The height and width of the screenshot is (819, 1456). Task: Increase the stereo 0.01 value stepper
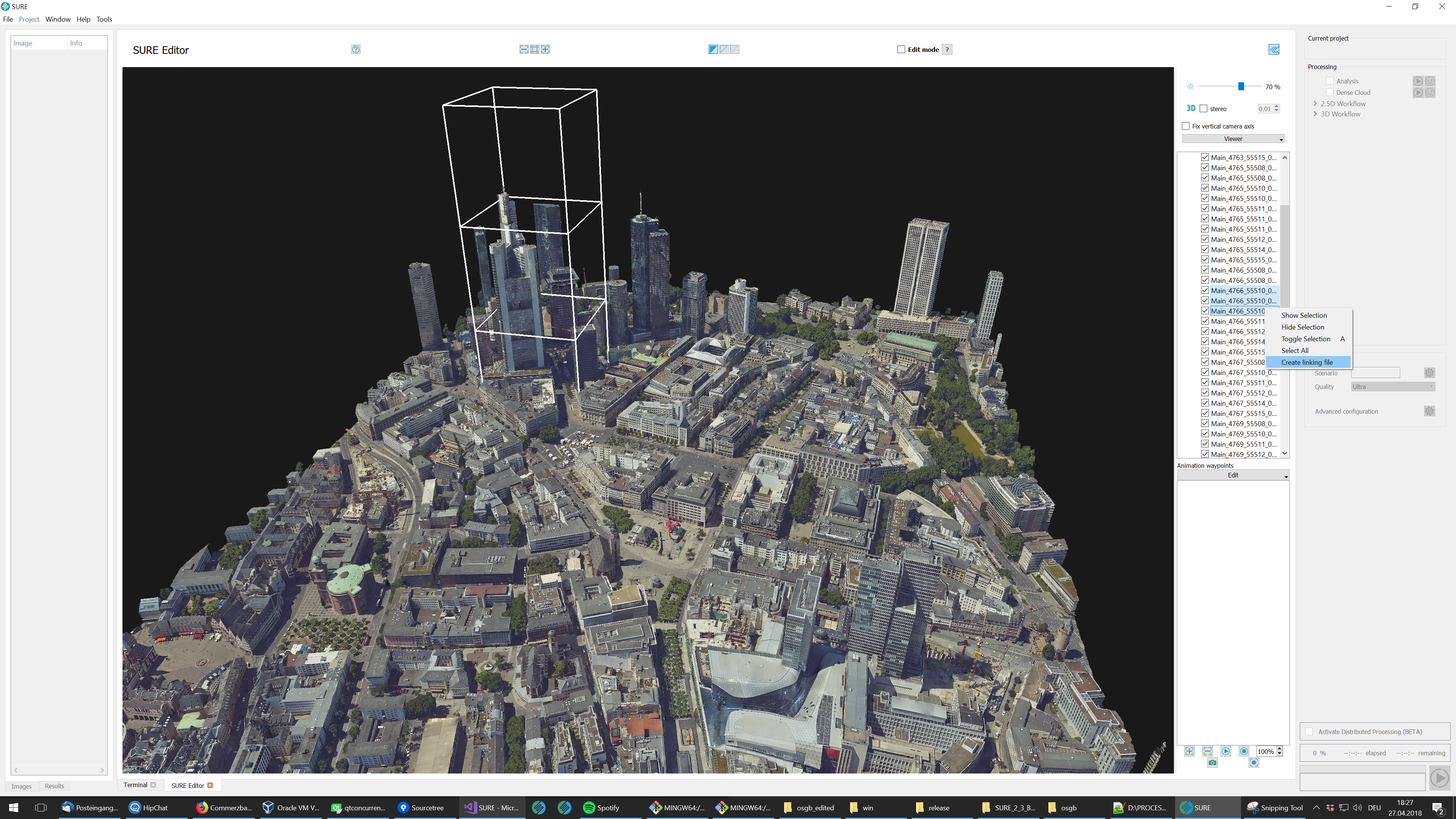tap(1277, 106)
